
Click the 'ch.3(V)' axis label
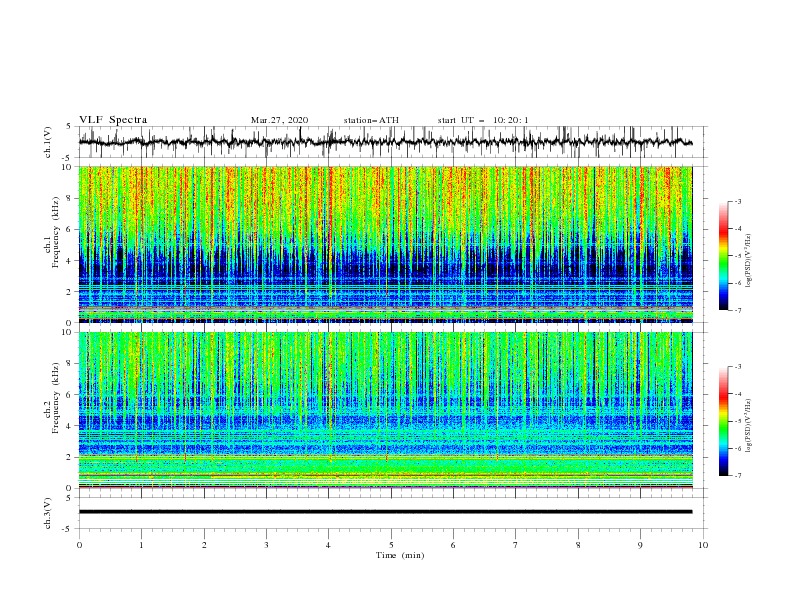[x=48, y=513]
